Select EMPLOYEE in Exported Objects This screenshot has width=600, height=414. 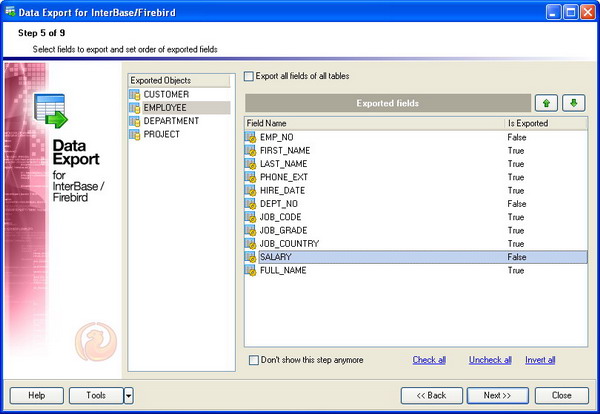tap(165, 108)
